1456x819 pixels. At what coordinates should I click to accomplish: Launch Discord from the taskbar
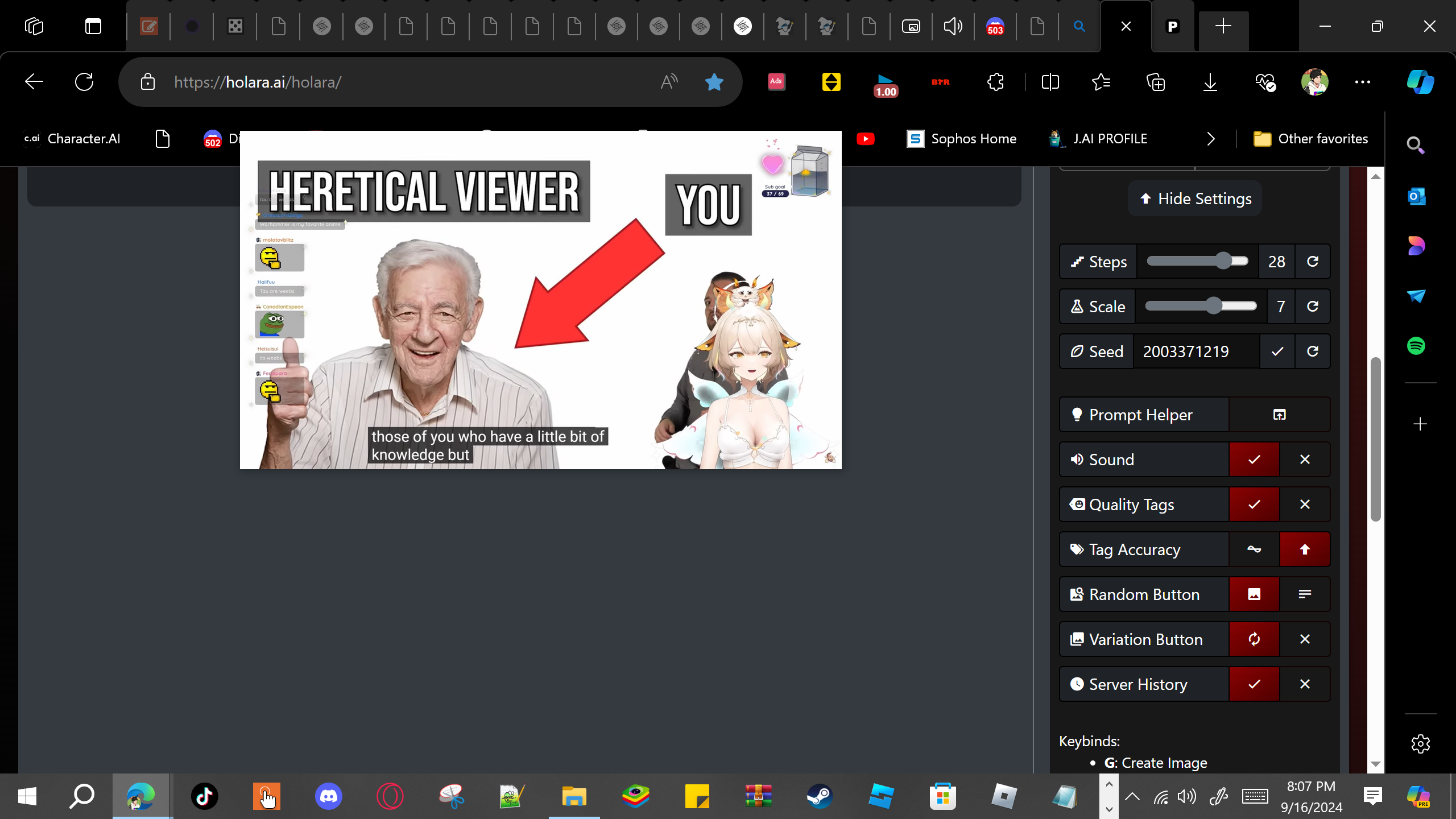tap(329, 796)
